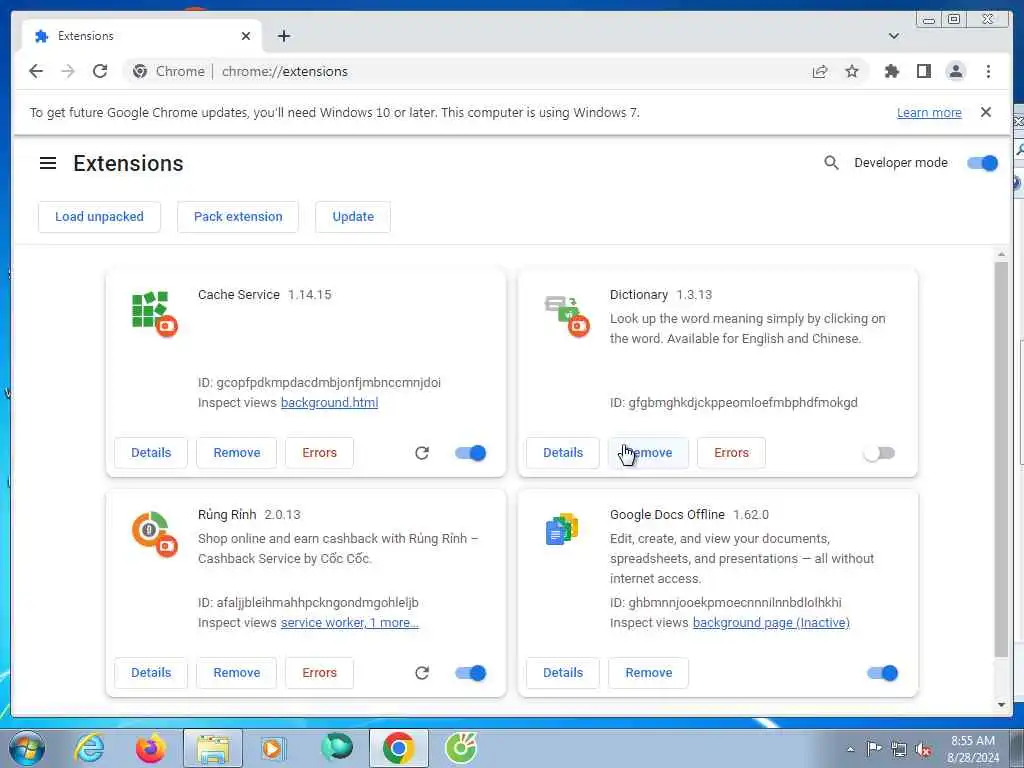
Task: Reload the page with the refresh icon
Action: (100, 71)
